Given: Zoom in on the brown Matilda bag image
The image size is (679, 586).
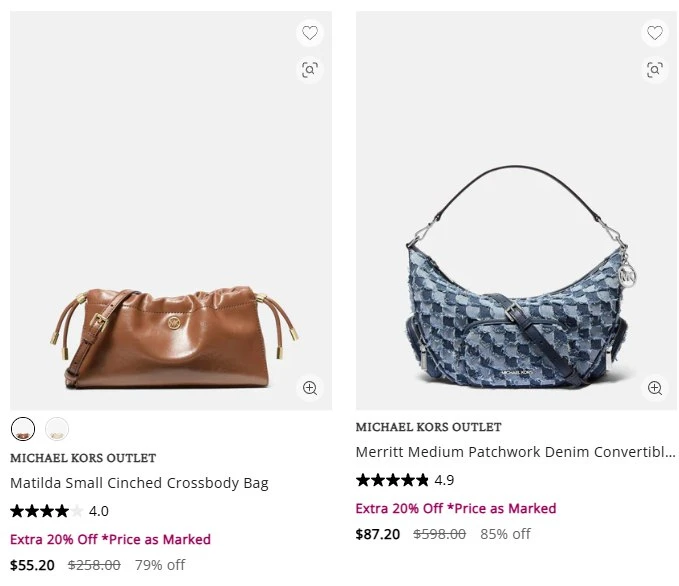Looking at the screenshot, I should point(310,388).
